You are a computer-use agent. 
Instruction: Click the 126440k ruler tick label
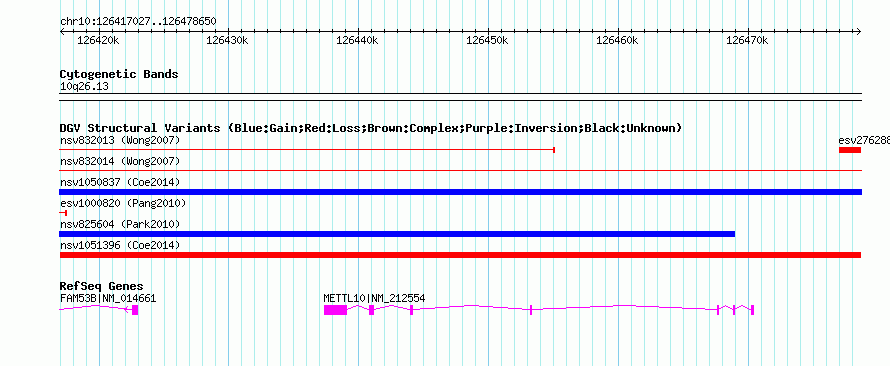(x=358, y=40)
